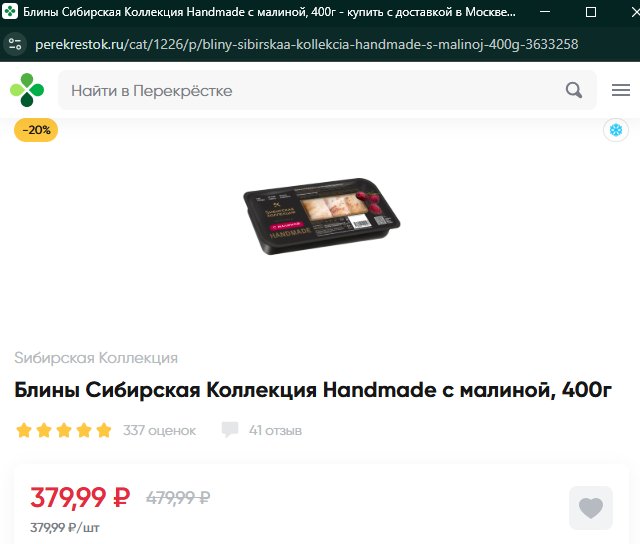Screen dimensions: 640x544
Task: Click the -20% discount badge
Action: [36, 130]
